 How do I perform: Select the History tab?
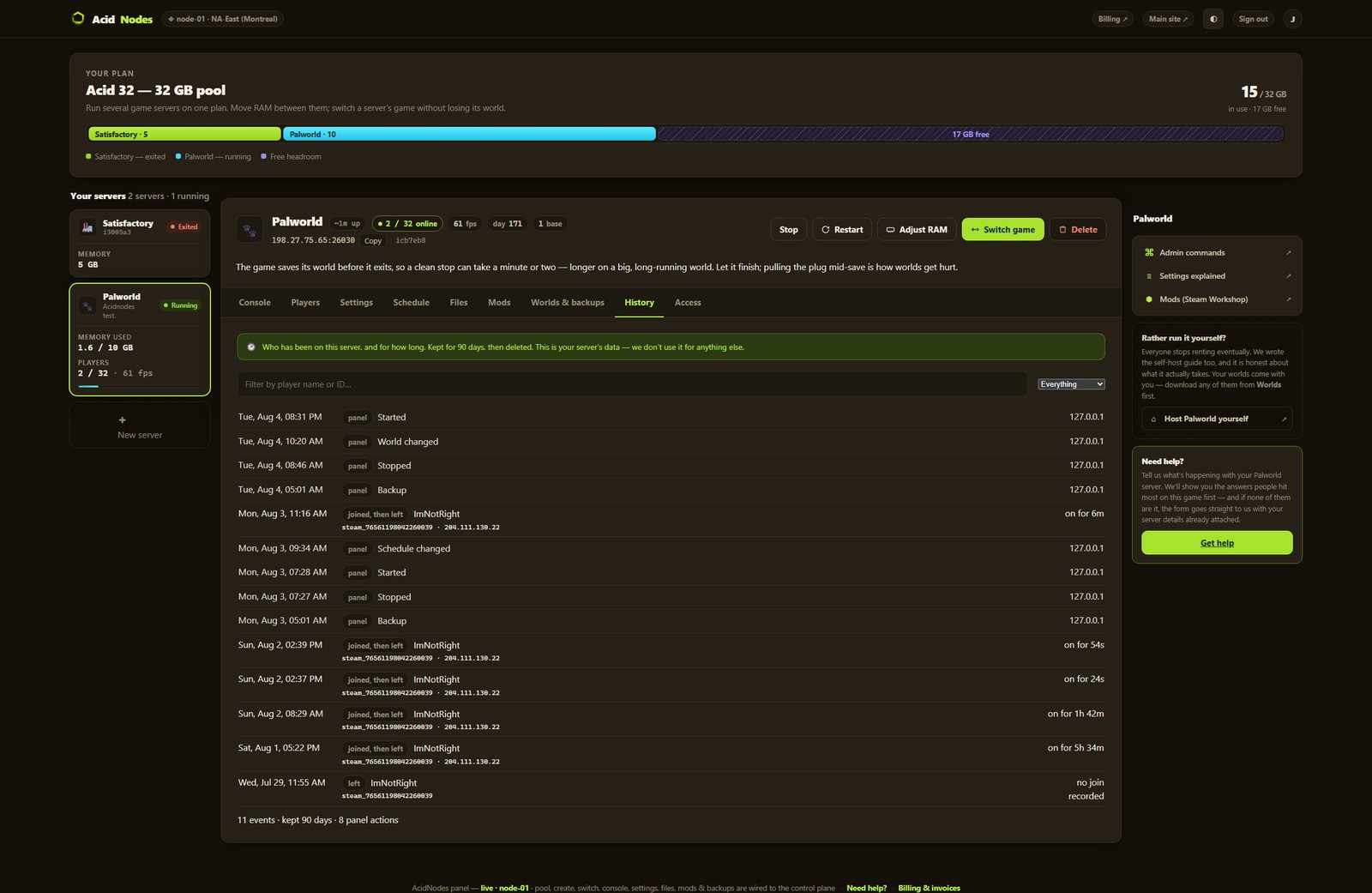[x=640, y=303]
